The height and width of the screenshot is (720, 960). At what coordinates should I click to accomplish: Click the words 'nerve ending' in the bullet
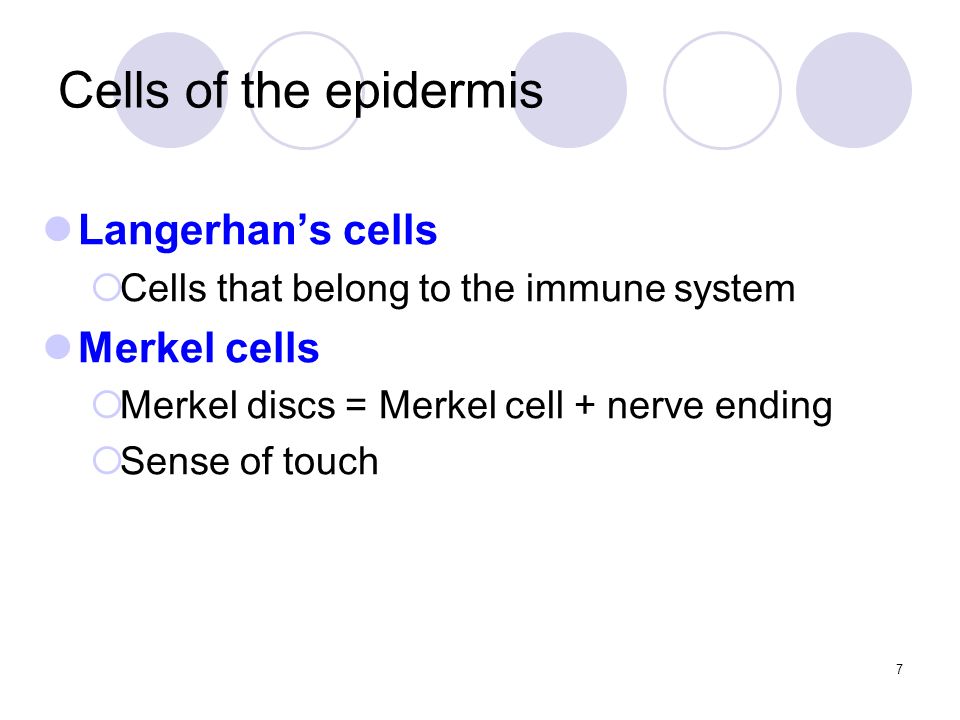pyautogui.click(x=719, y=407)
